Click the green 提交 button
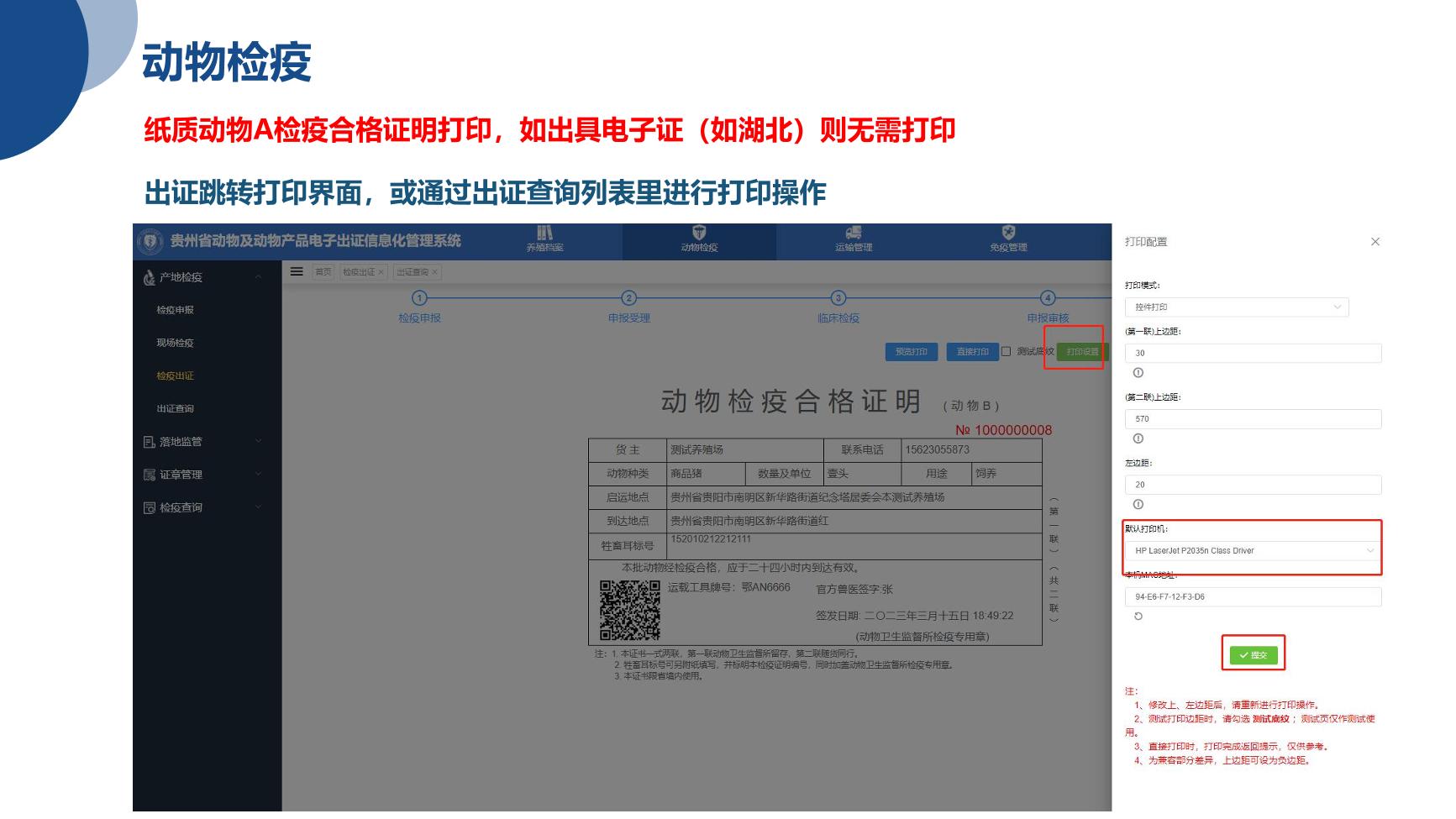This screenshot has height=819, width=1456. coord(1253,655)
